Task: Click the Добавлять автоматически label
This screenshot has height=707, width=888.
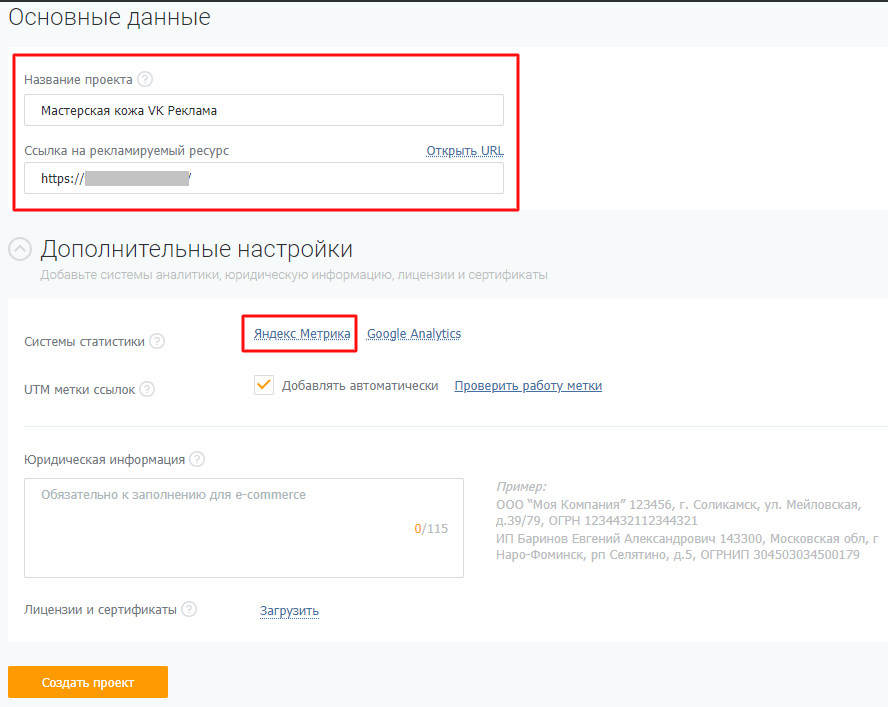Action: 360,386
